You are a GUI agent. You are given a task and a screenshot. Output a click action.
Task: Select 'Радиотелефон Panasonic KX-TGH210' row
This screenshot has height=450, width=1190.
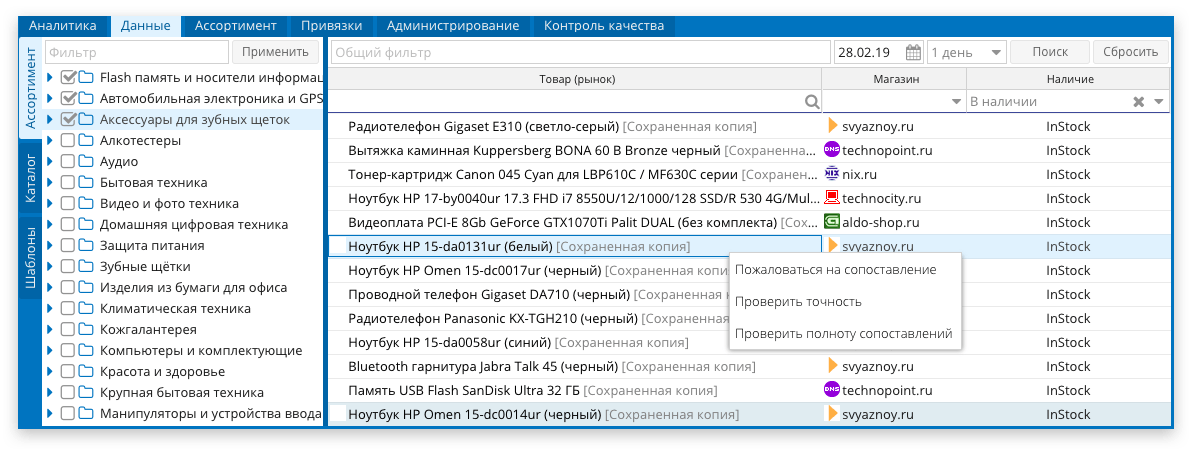pos(749,318)
